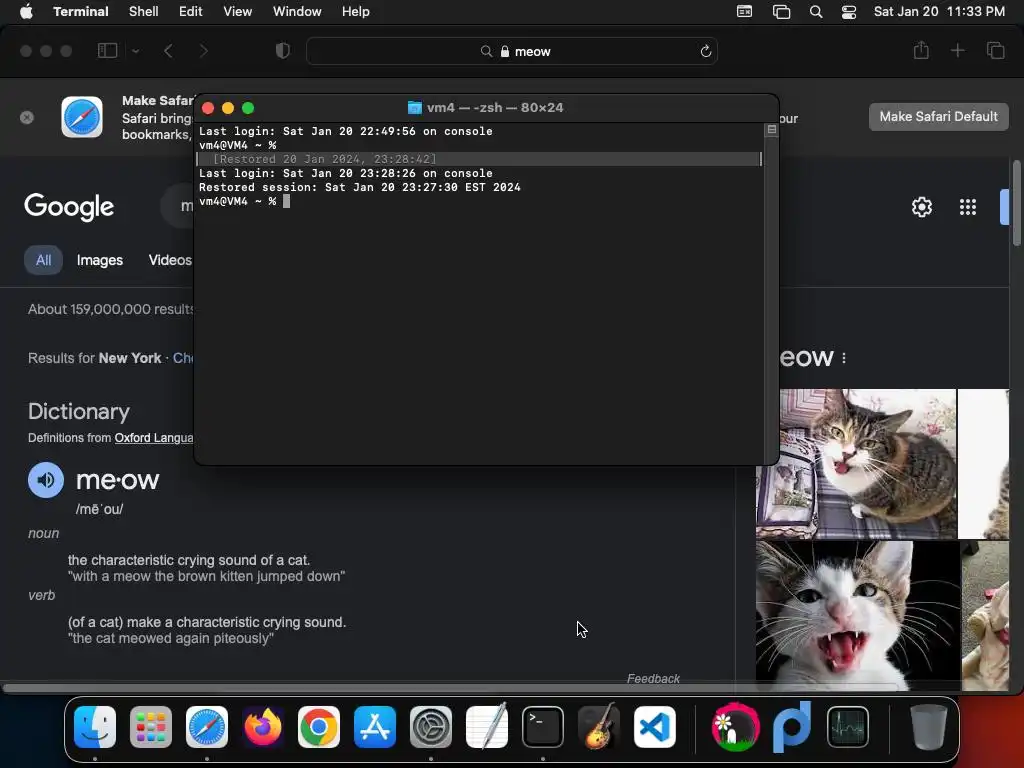Open Trash from the Dock
This screenshot has width=1024, height=768.
[x=929, y=727]
